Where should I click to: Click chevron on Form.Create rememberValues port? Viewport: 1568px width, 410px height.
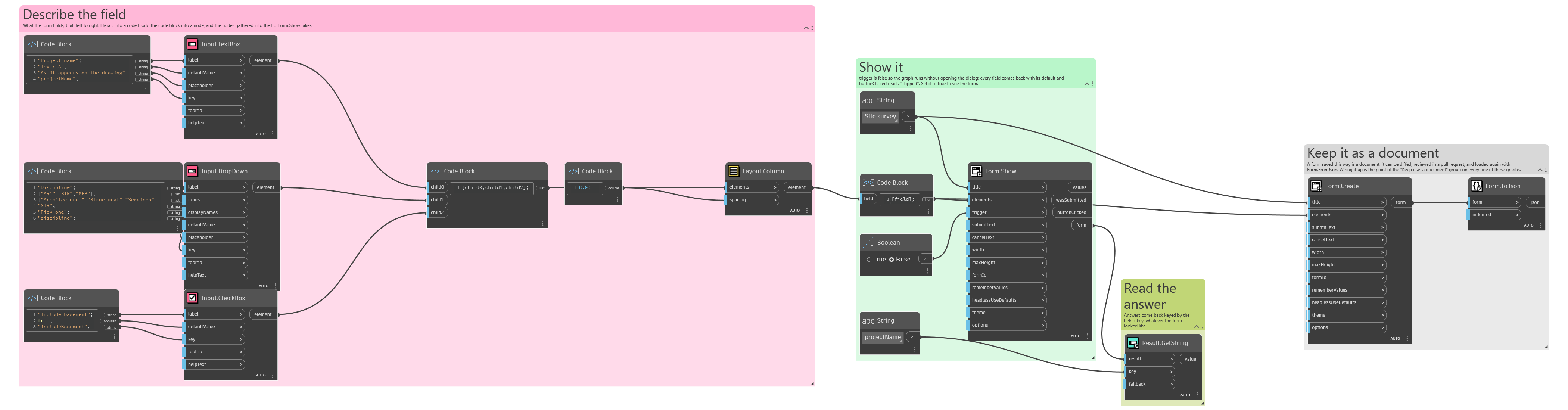pyautogui.click(x=1383, y=290)
